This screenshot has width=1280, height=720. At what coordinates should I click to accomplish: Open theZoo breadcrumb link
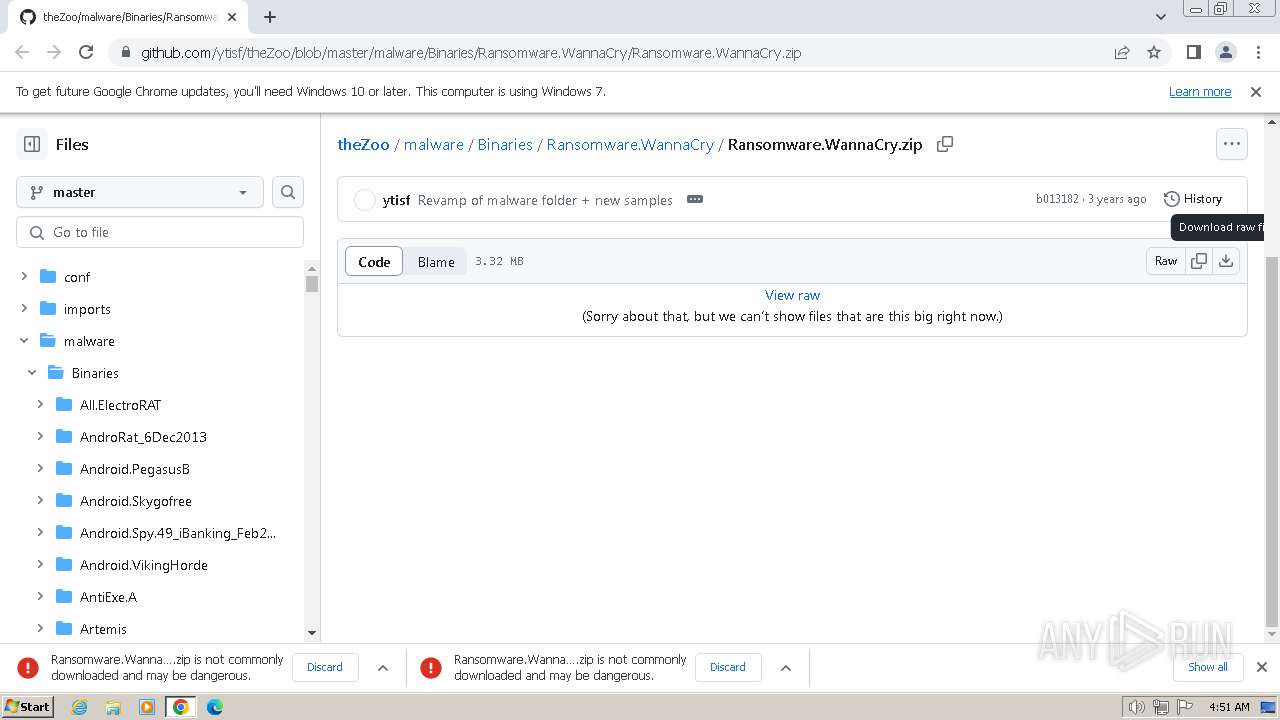[x=364, y=144]
